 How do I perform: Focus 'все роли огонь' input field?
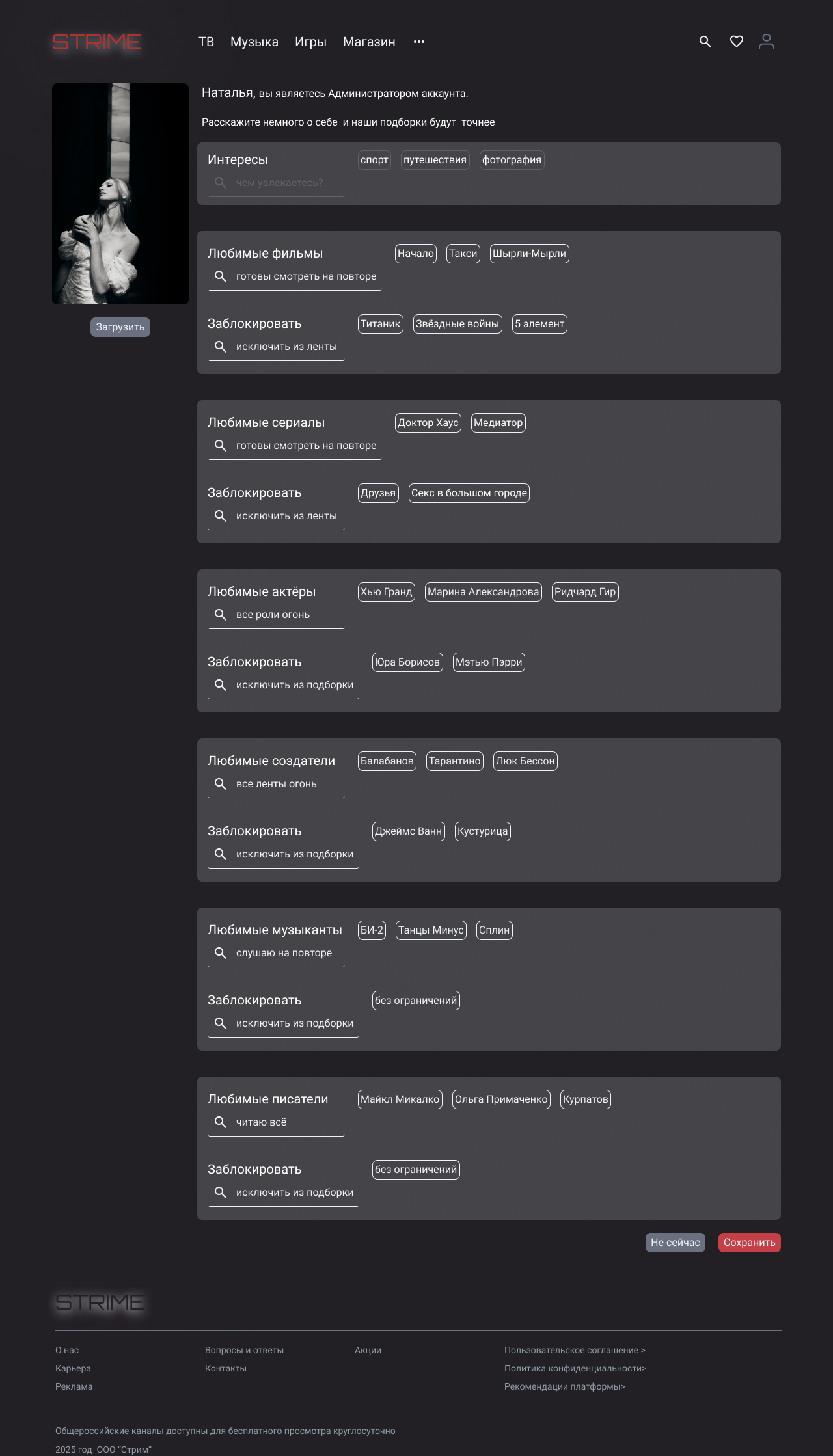pos(276,615)
